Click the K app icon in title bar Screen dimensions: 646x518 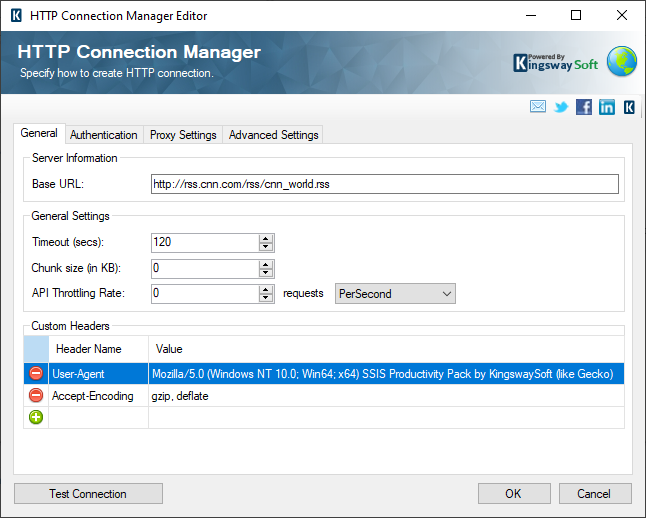tap(16, 16)
